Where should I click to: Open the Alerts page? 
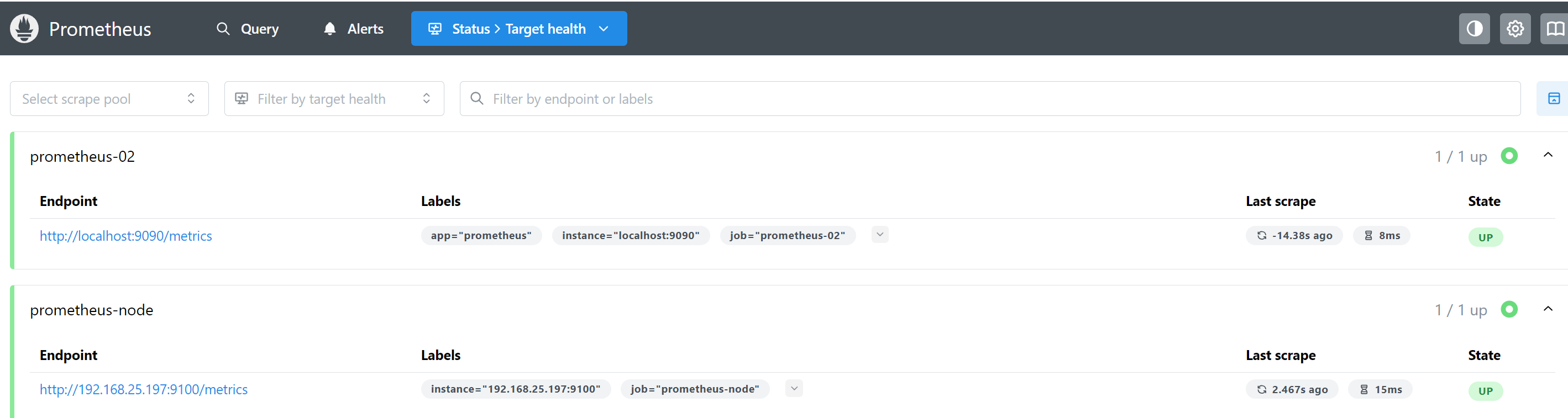tap(354, 29)
